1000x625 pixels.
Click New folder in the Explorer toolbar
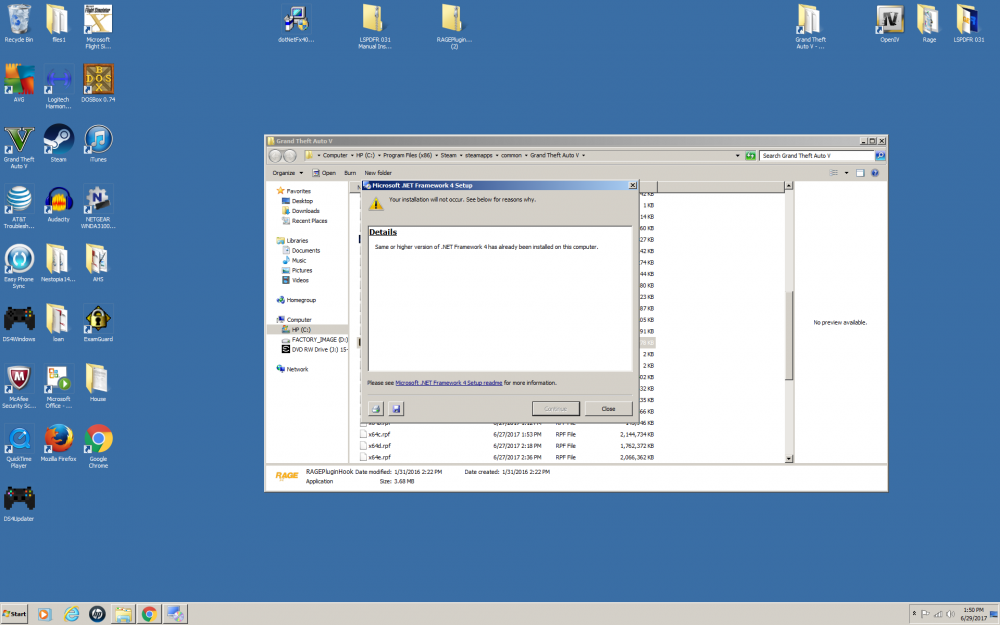point(377,172)
